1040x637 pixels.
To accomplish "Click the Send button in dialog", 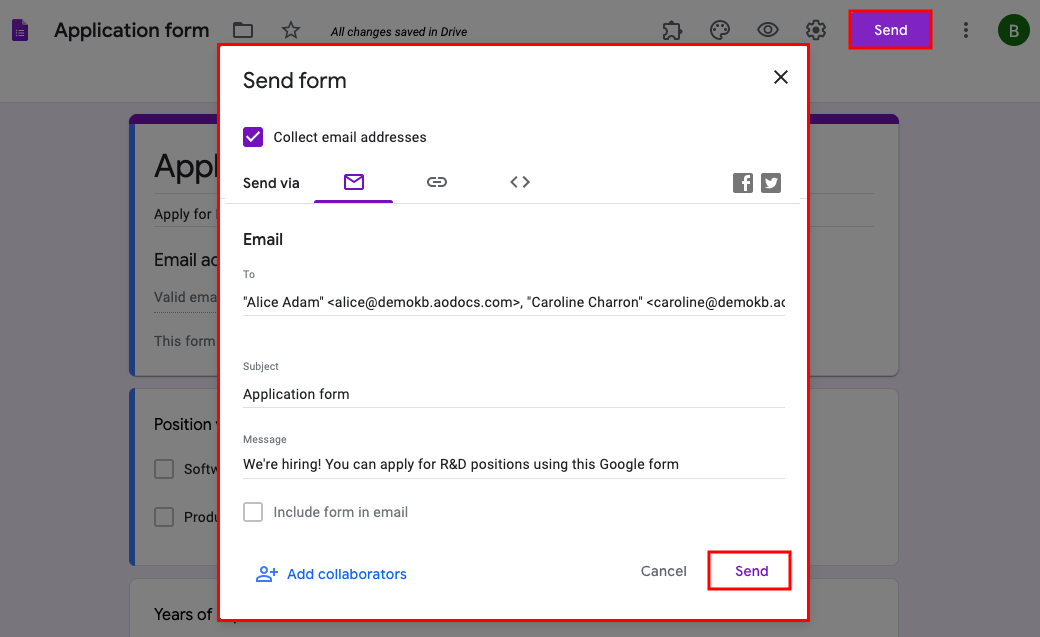I will [751, 571].
